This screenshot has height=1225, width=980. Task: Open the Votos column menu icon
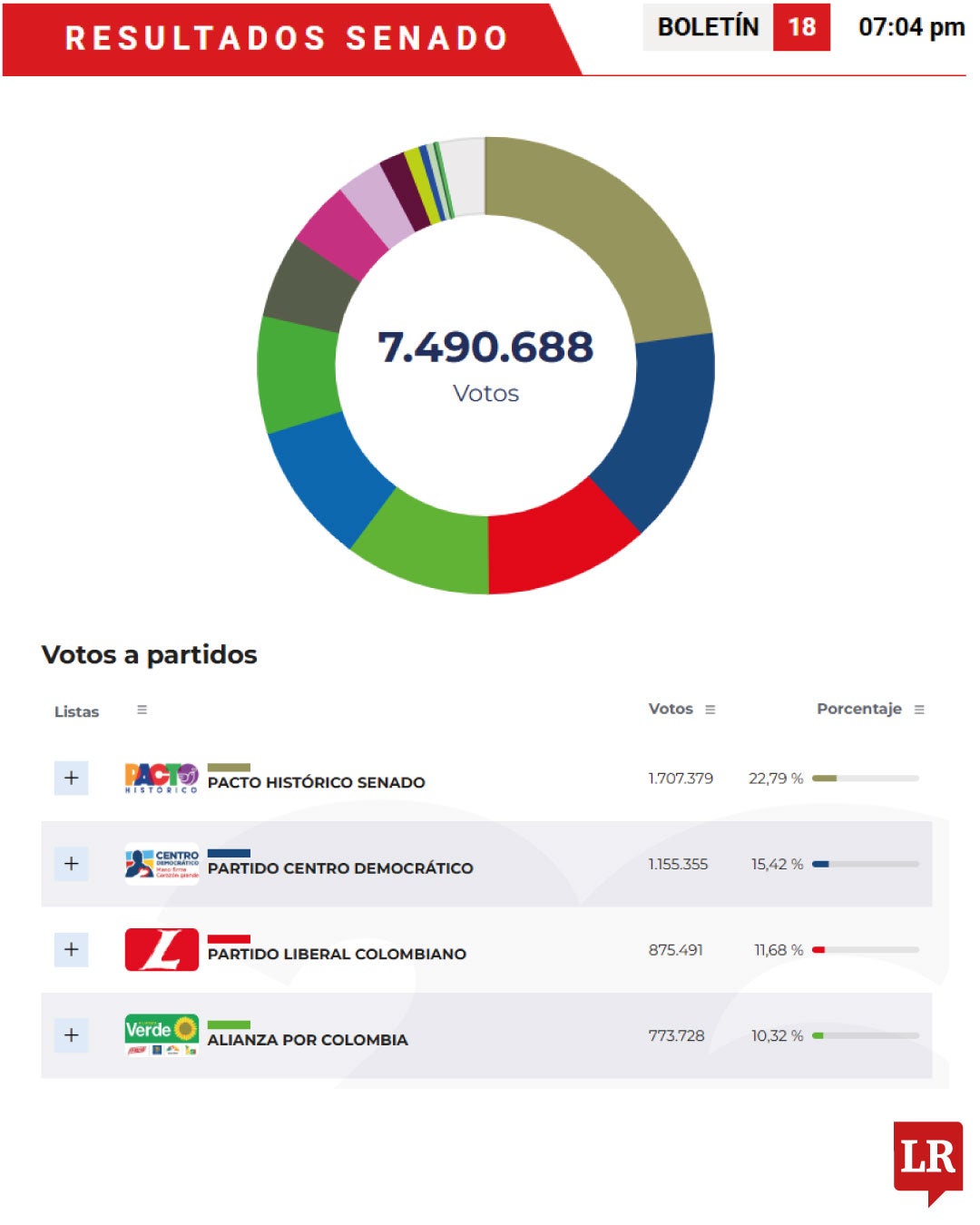click(x=710, y=710)
